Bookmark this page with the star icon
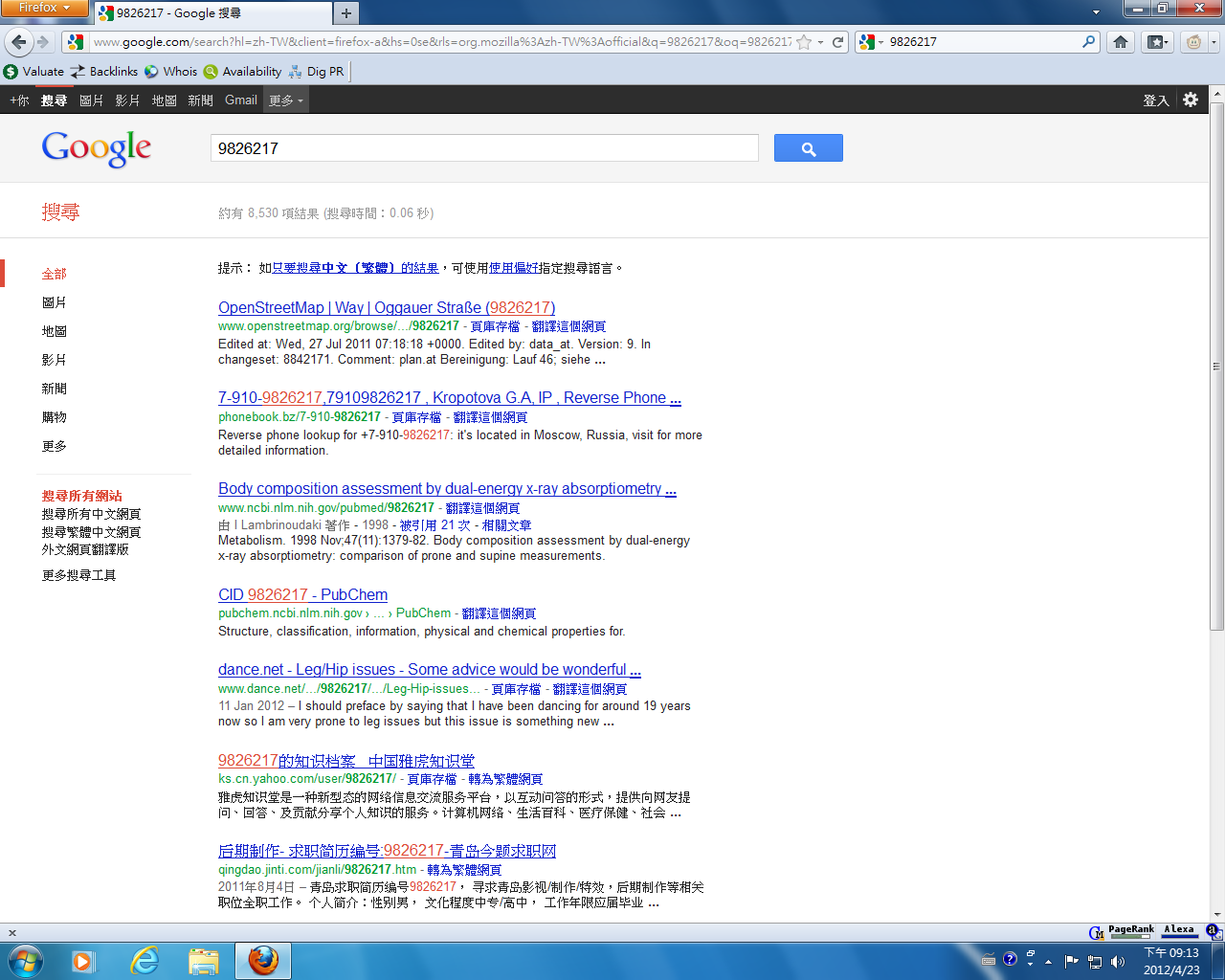 [804, 42]
